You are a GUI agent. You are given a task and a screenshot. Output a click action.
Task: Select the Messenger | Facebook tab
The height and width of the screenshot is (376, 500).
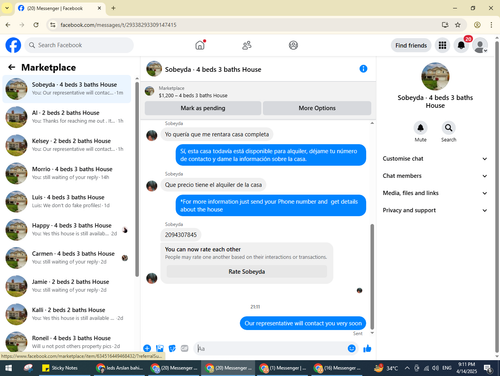[60, 8]
